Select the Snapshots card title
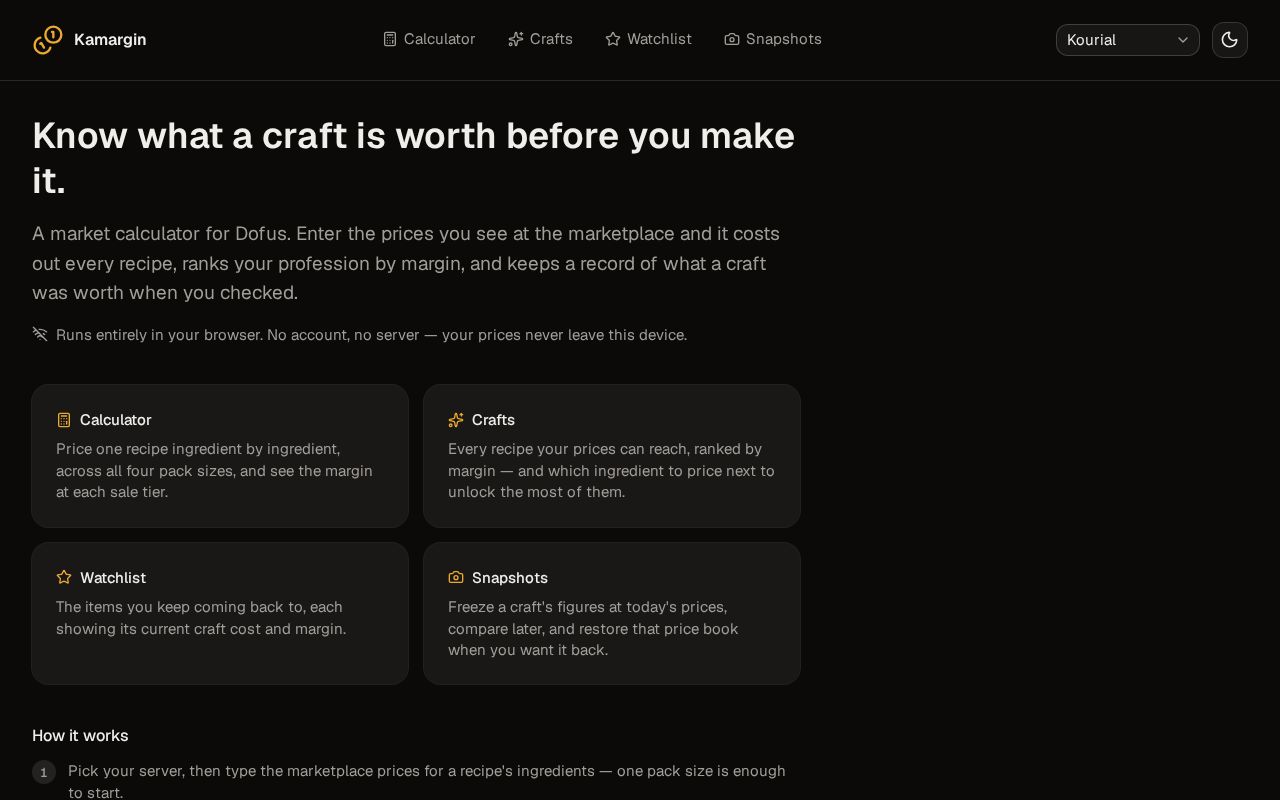 [x=510, y=578]
